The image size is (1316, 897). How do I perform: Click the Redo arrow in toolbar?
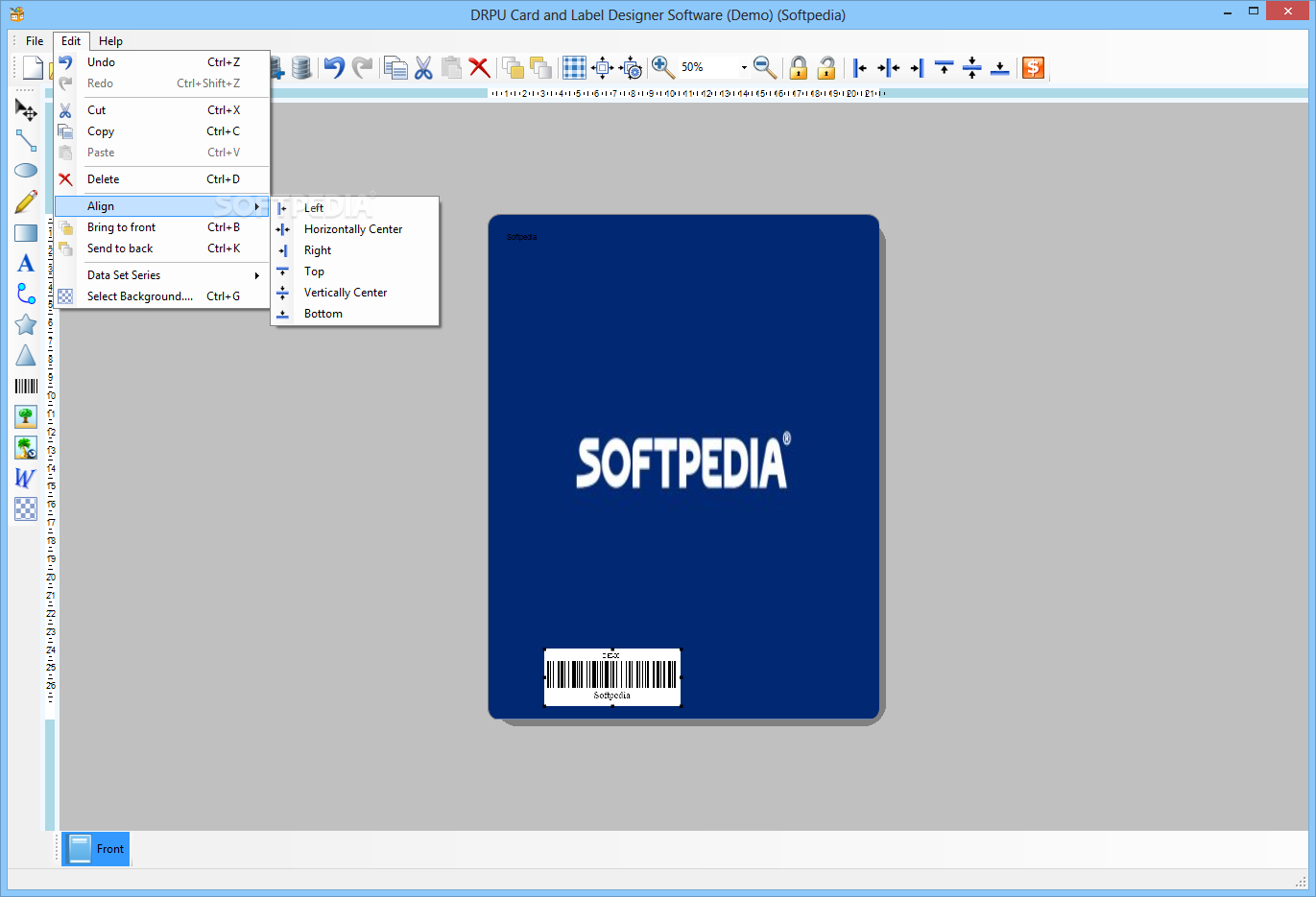(x=362, y=67)
